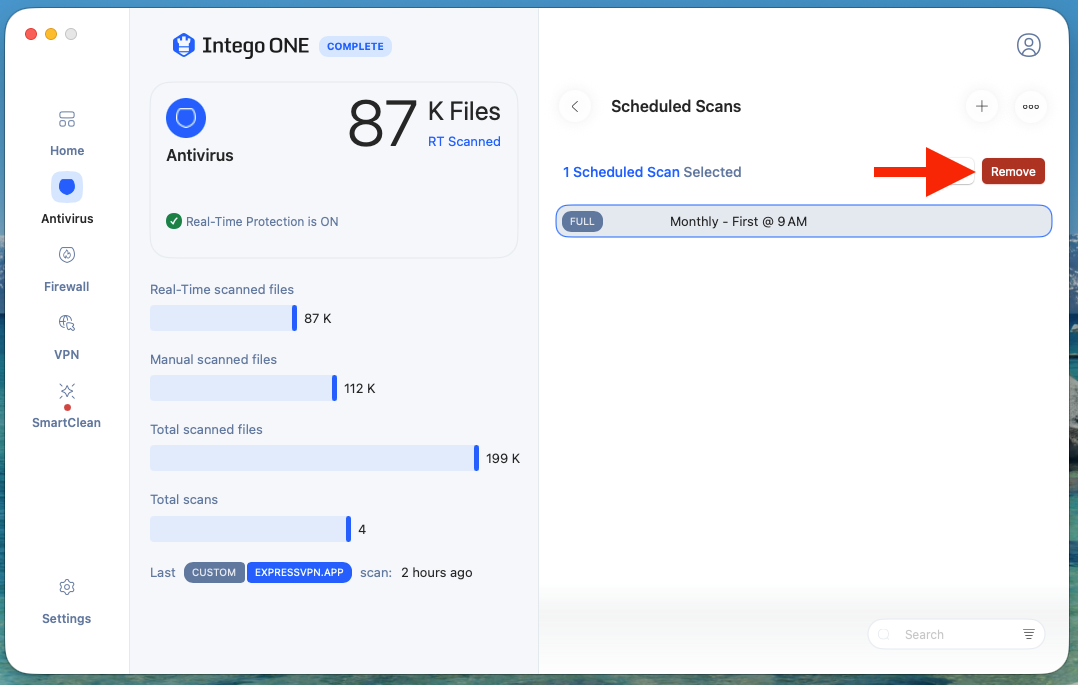Select the Monthly - First @ 9 AM scan
The image size is (1078, 685).
804,221
